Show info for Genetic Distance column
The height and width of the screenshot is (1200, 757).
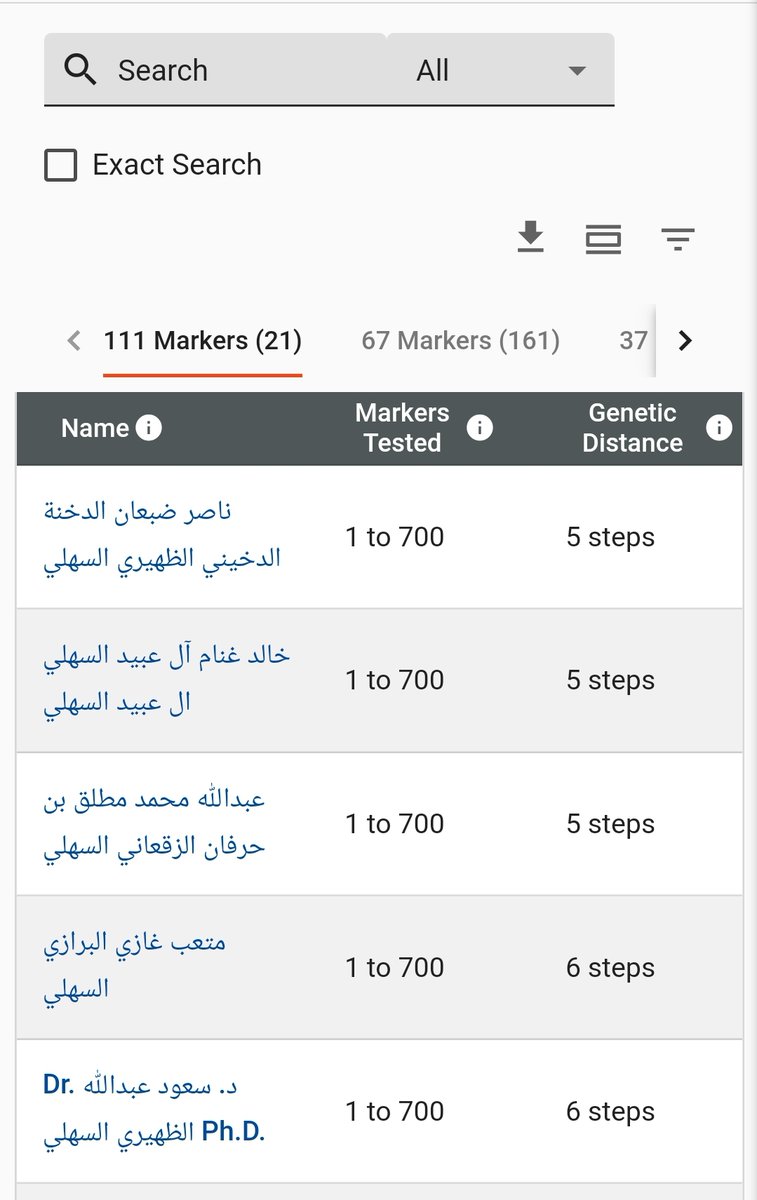[x=719, y=428]
